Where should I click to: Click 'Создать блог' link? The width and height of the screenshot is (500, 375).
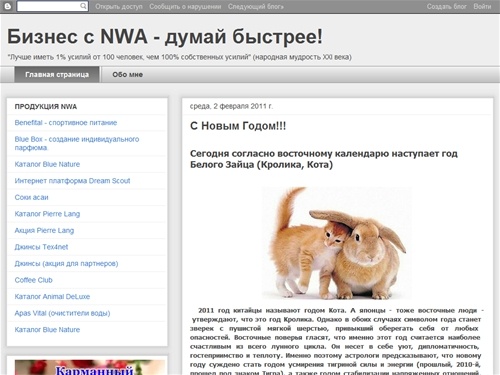click(446, 6)
